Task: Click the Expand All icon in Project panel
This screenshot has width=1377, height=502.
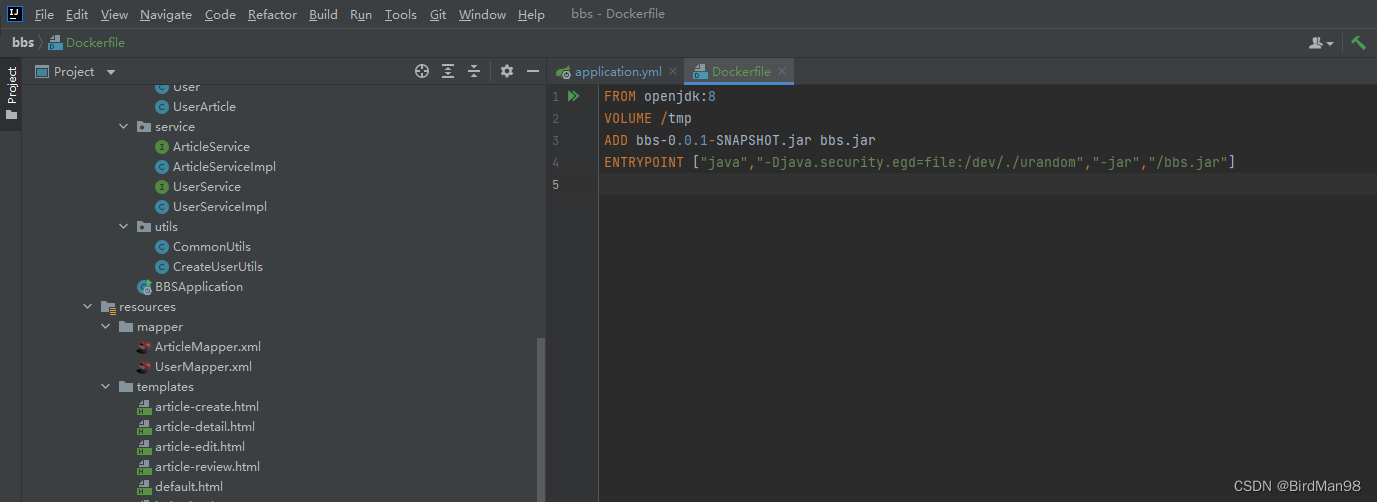Action: point(448,71)
